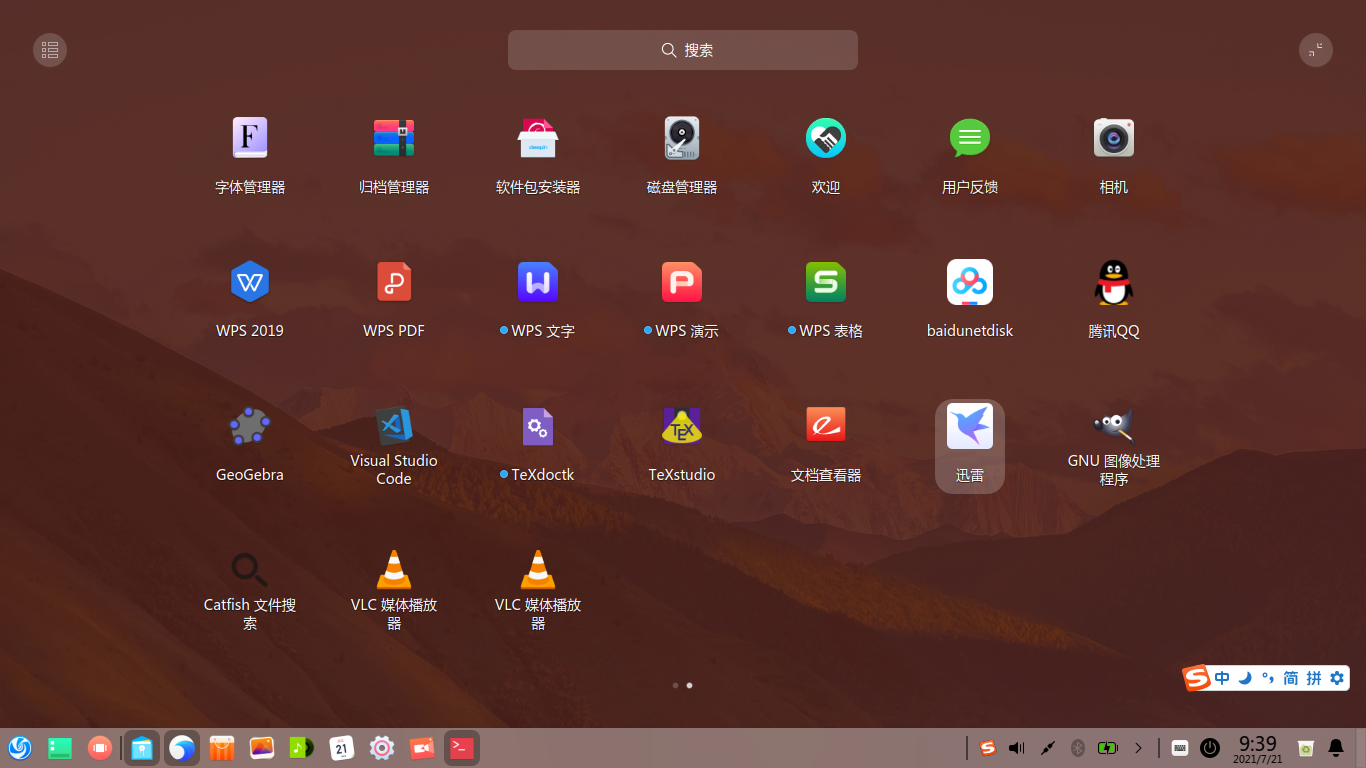The height and width of the screenshot is (768, 1366).
Task: Launch WPS 演示 presentation app
Action: (682, 282)
